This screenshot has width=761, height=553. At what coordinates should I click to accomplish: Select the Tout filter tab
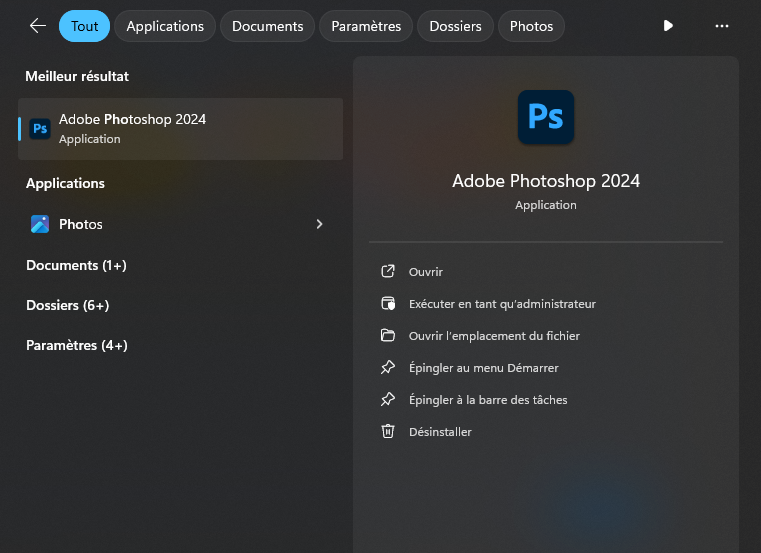tap(84, 26)
